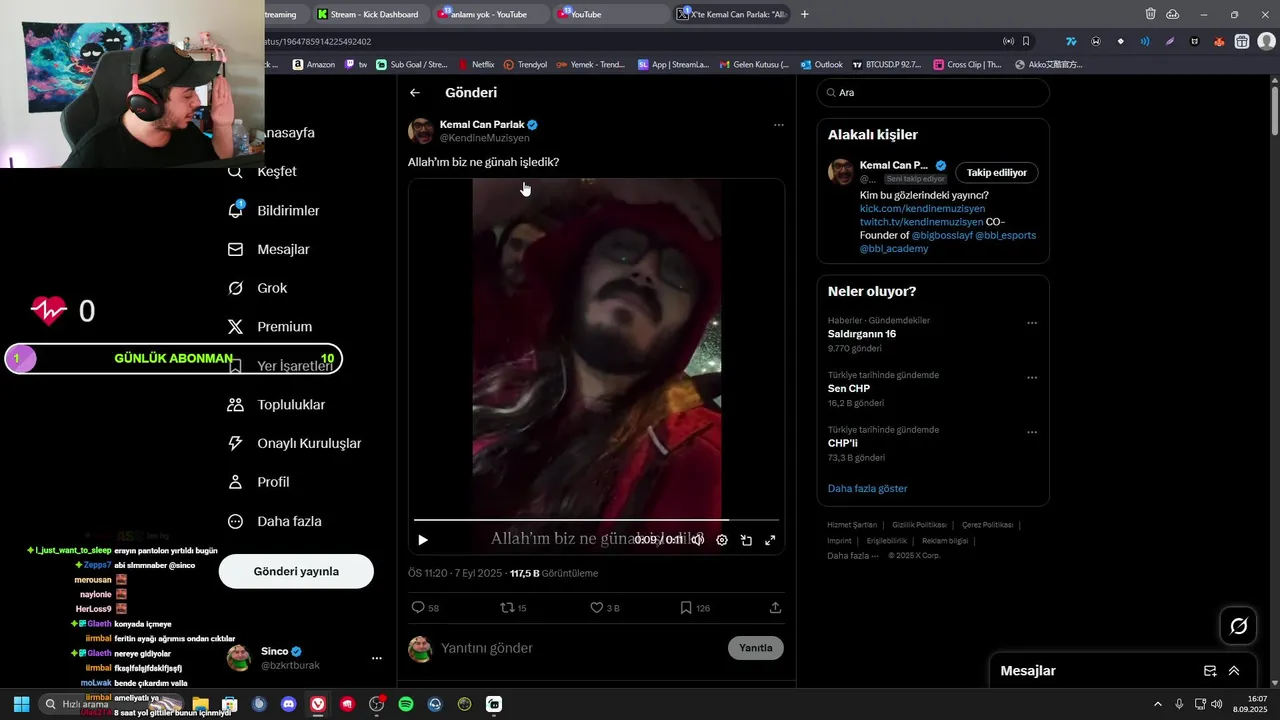Open Outlook bookmark

point(821,64)
